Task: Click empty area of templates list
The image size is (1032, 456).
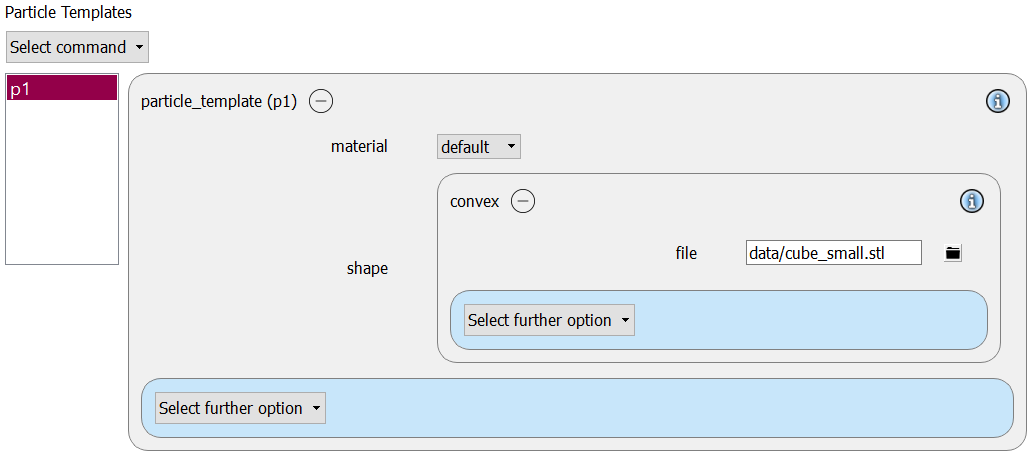Action: coord(62,182)
